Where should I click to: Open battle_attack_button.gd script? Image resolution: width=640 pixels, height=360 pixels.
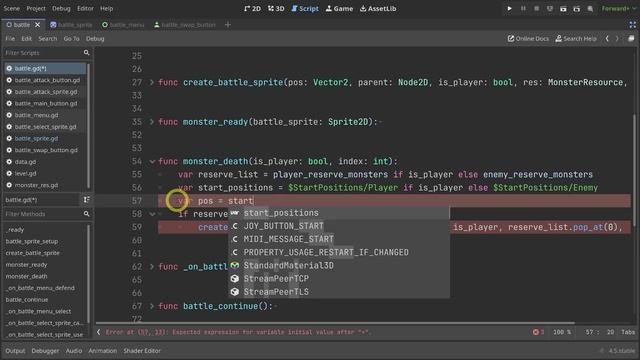45,80
